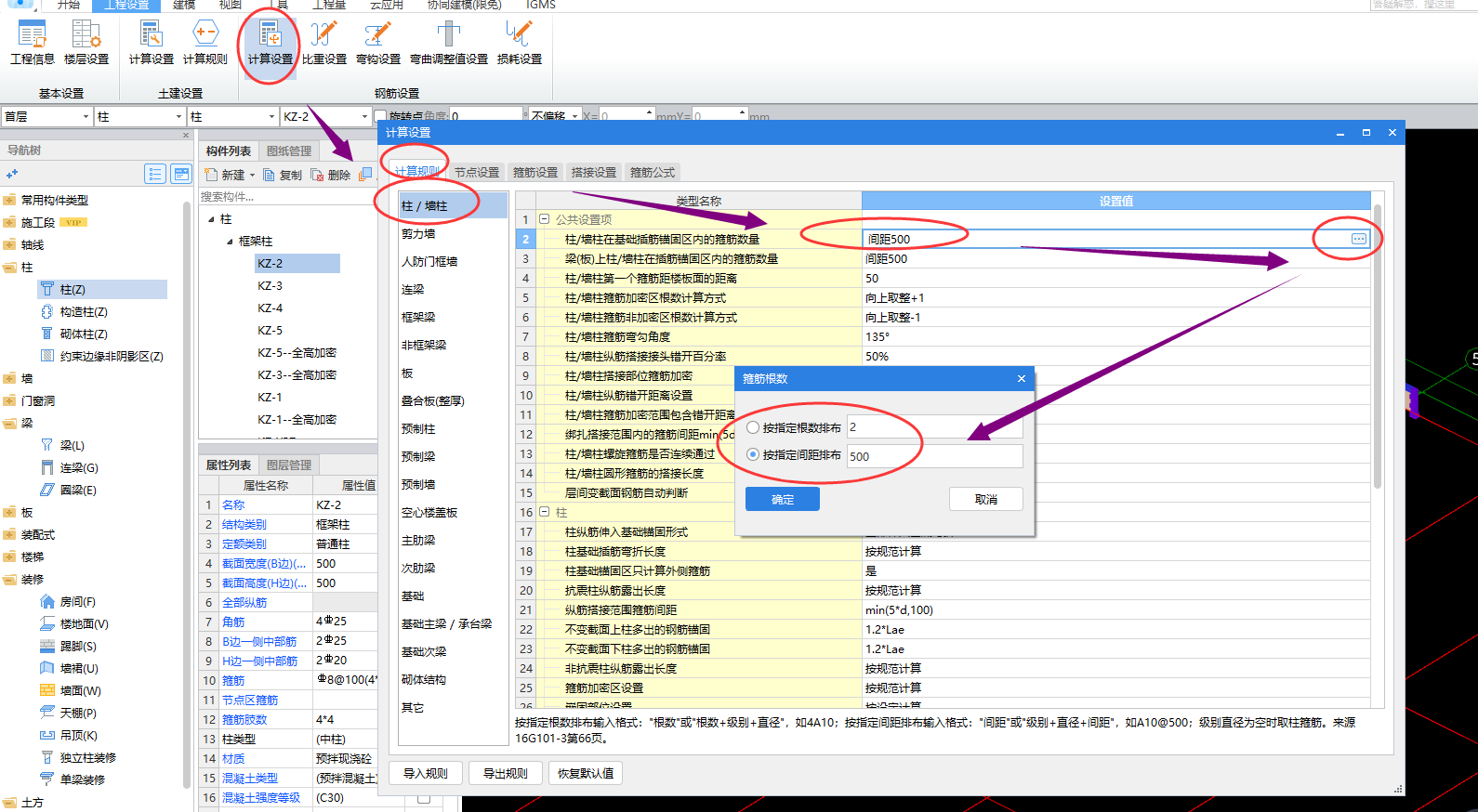Switch to the 图层管理 tab
This screenshot has height=812, width=1478.
click(289, 465)
